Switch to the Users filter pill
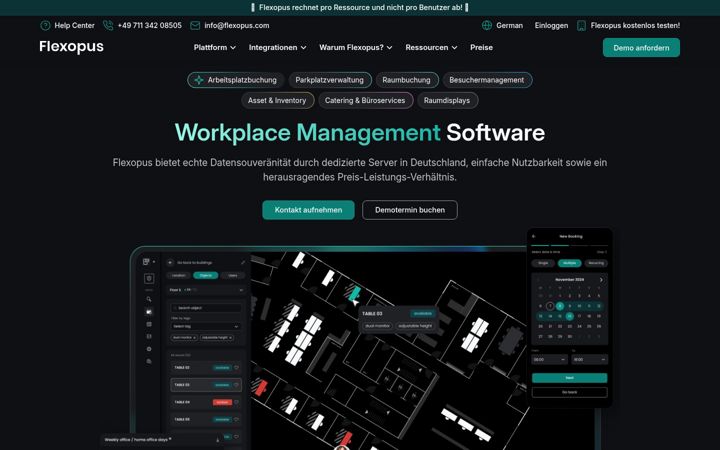 point(233,276)
